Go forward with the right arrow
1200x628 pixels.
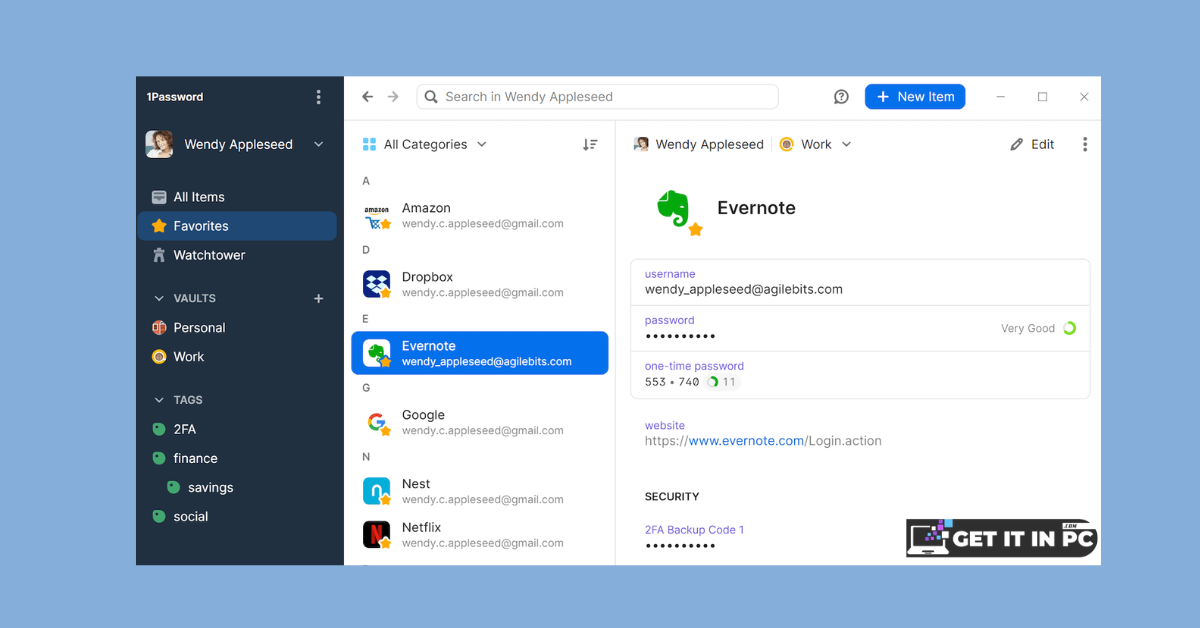tap(393, 97)
